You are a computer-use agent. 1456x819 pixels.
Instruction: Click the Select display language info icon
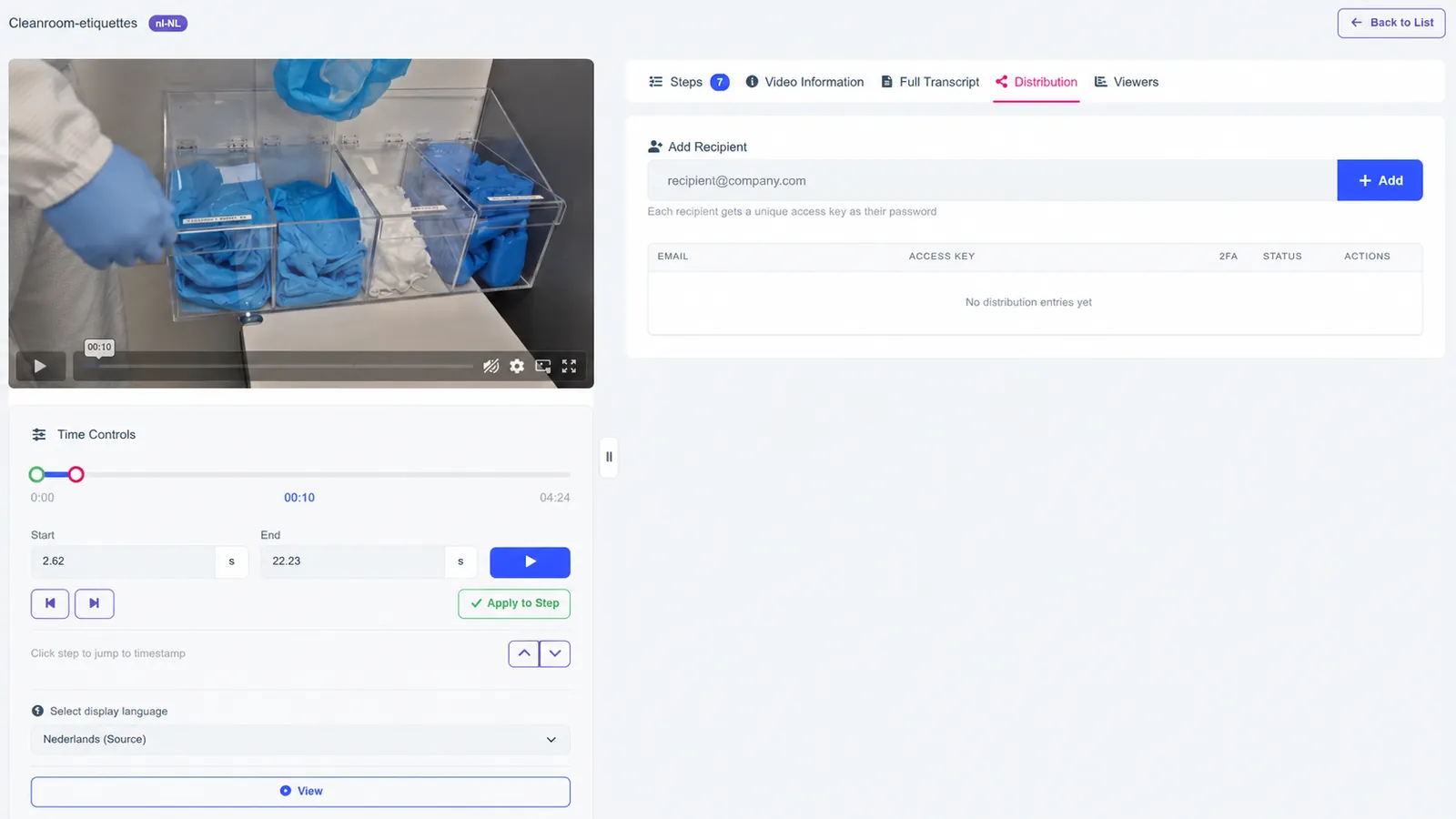pyautogui.click(x=37, y=712)
